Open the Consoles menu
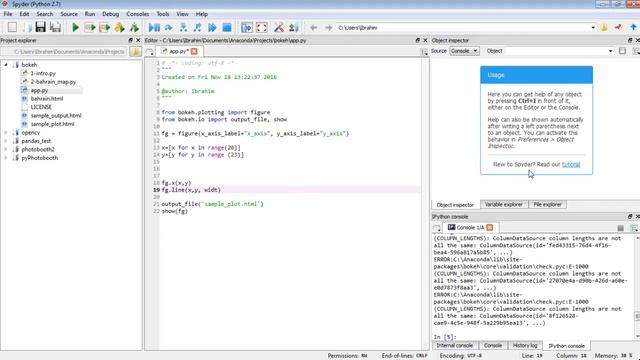The image size is (640, 360). point(138,14)
